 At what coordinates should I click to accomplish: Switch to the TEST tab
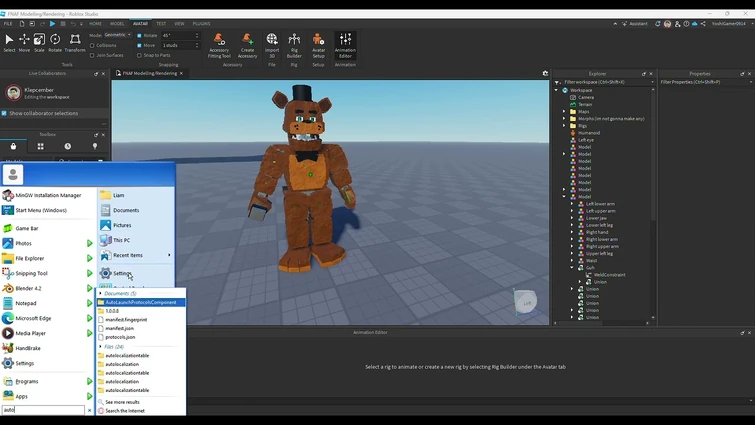(161, 24)
